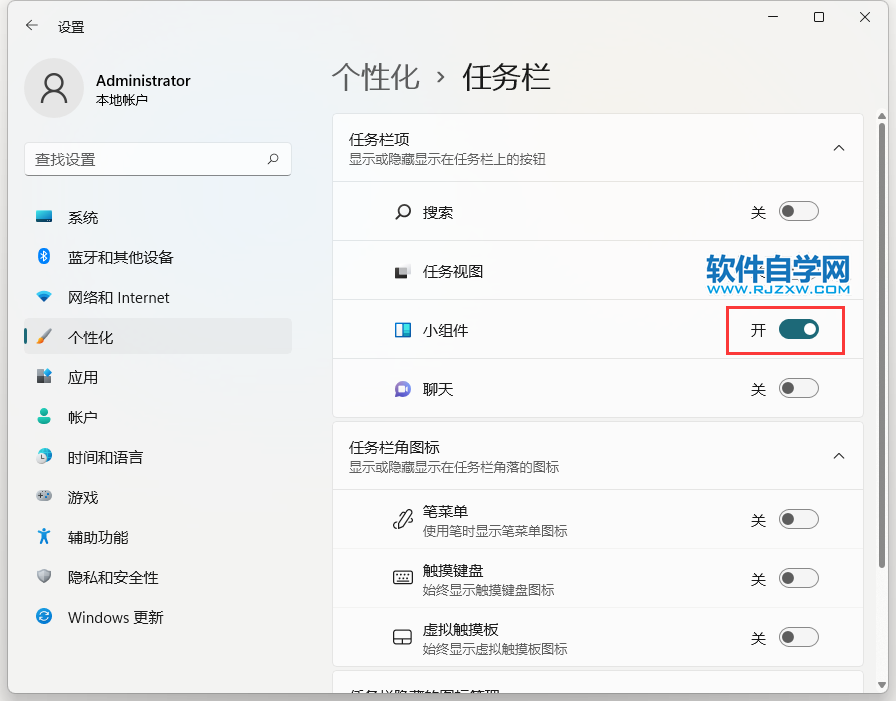Image resolution: width=896 pixels, height=701 pixels.
Task: Enable the 搜索 taskbar toggle
Action: point(799,212)
